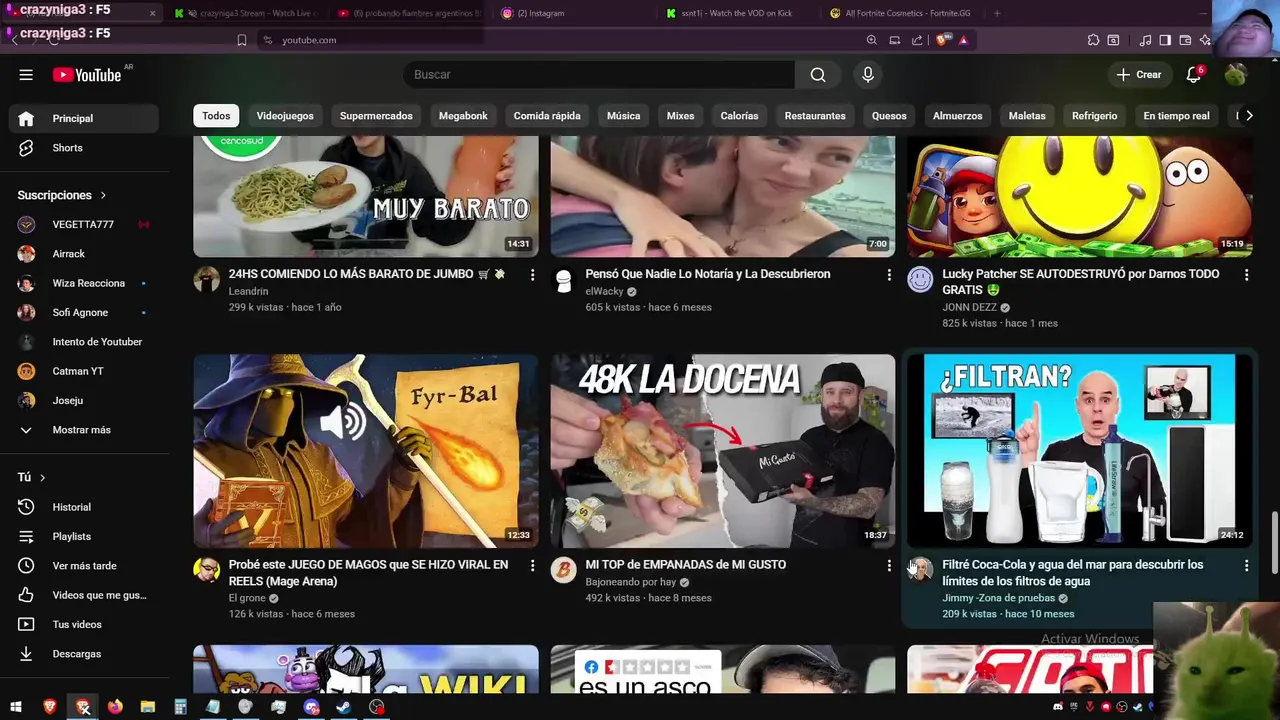Viewport: 1280px width, 720px height.
Task: Open options for Lucky Patcher video
Action: [x=1246, y=275]
